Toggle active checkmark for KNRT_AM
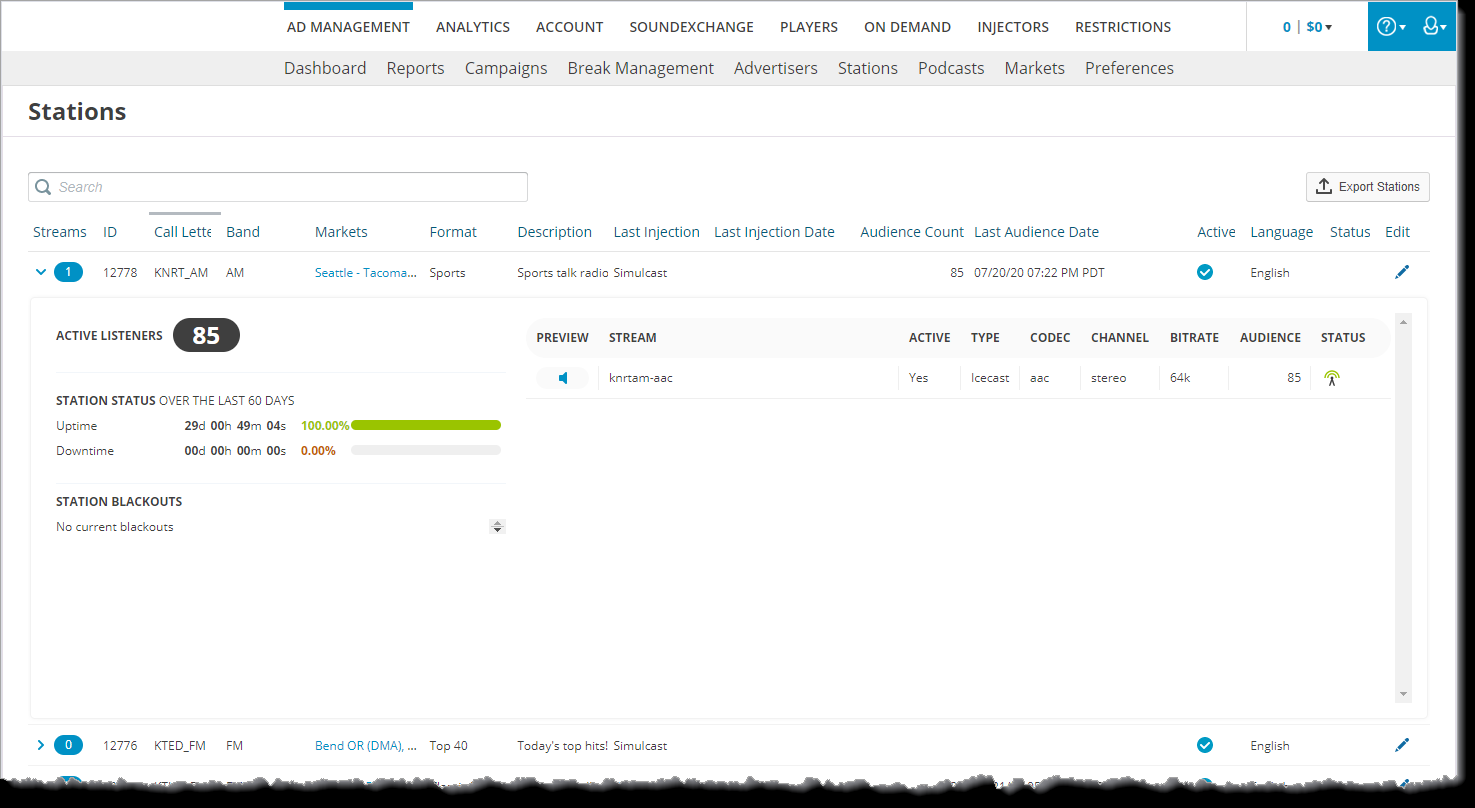Image resolution: width=1475 pixels, height=808 pixels. tap(1205, 272)
